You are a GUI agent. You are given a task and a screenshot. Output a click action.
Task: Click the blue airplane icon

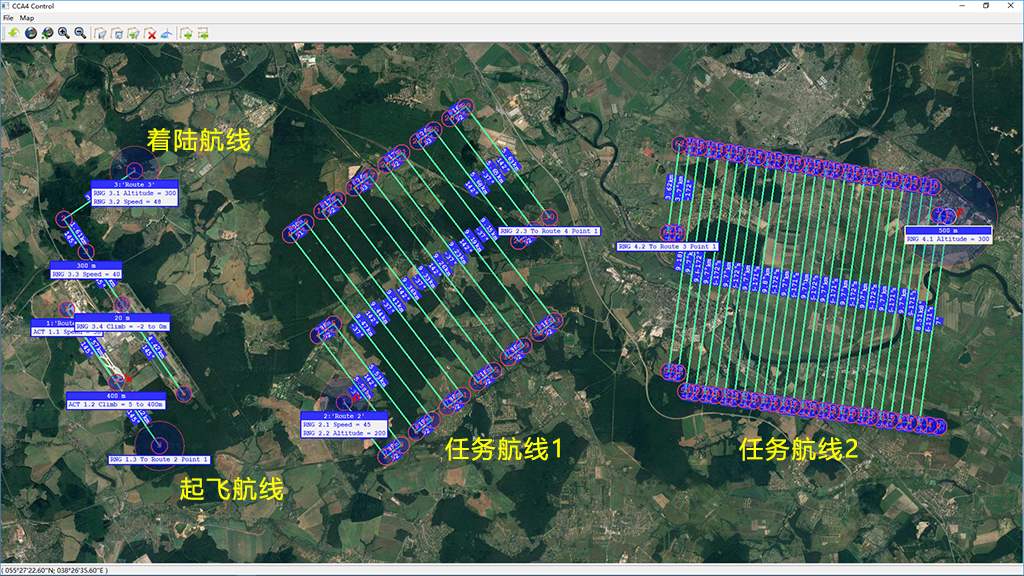pos(166,33)
